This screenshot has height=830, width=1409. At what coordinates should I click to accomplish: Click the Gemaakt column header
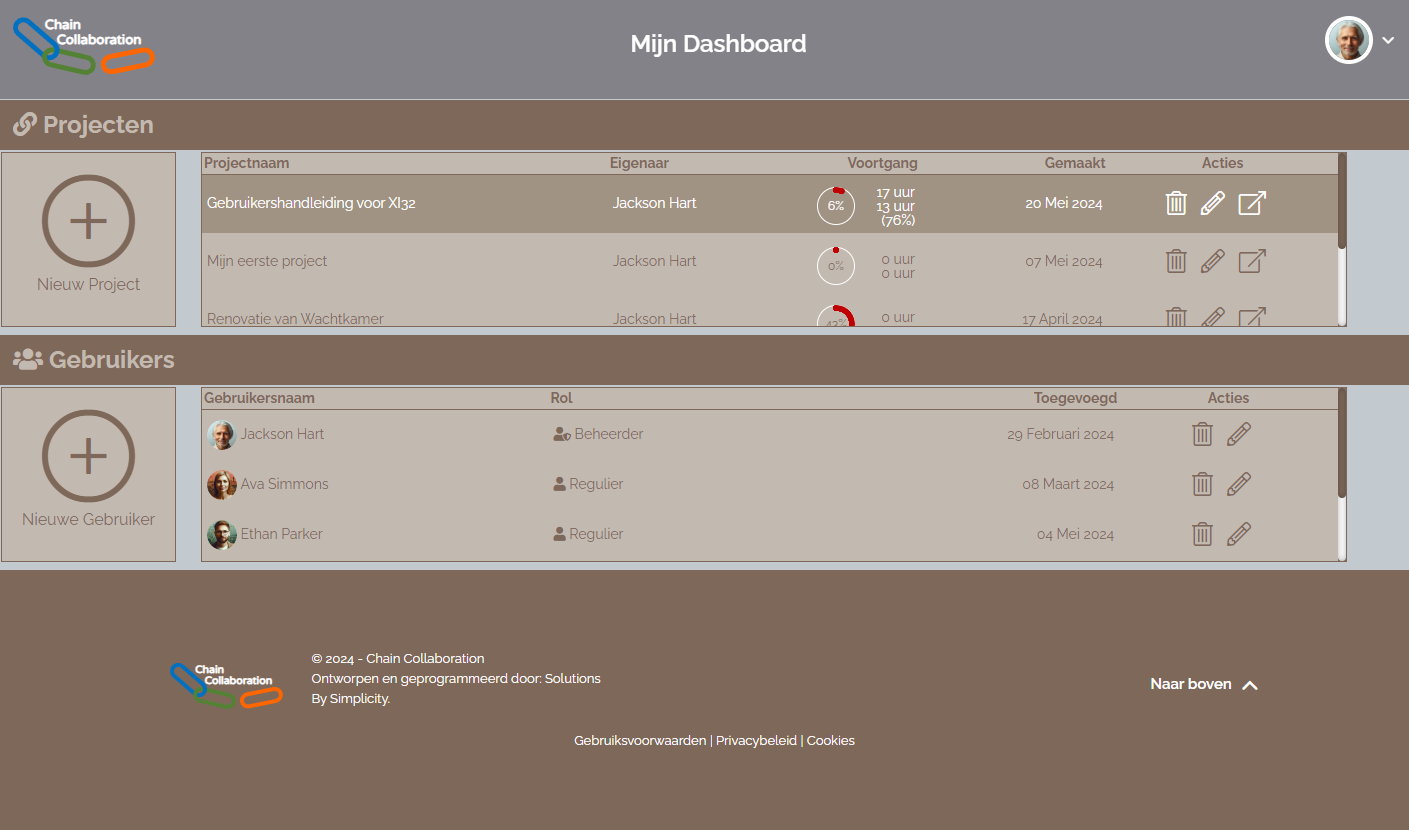click(x=1075, y=163)
